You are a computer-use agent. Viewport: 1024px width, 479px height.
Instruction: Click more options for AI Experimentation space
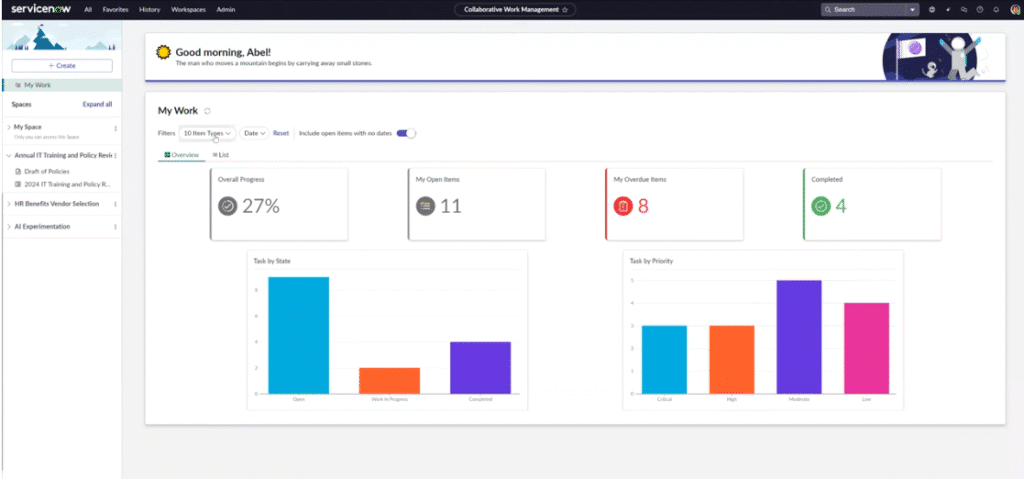(x=116, y=227)
